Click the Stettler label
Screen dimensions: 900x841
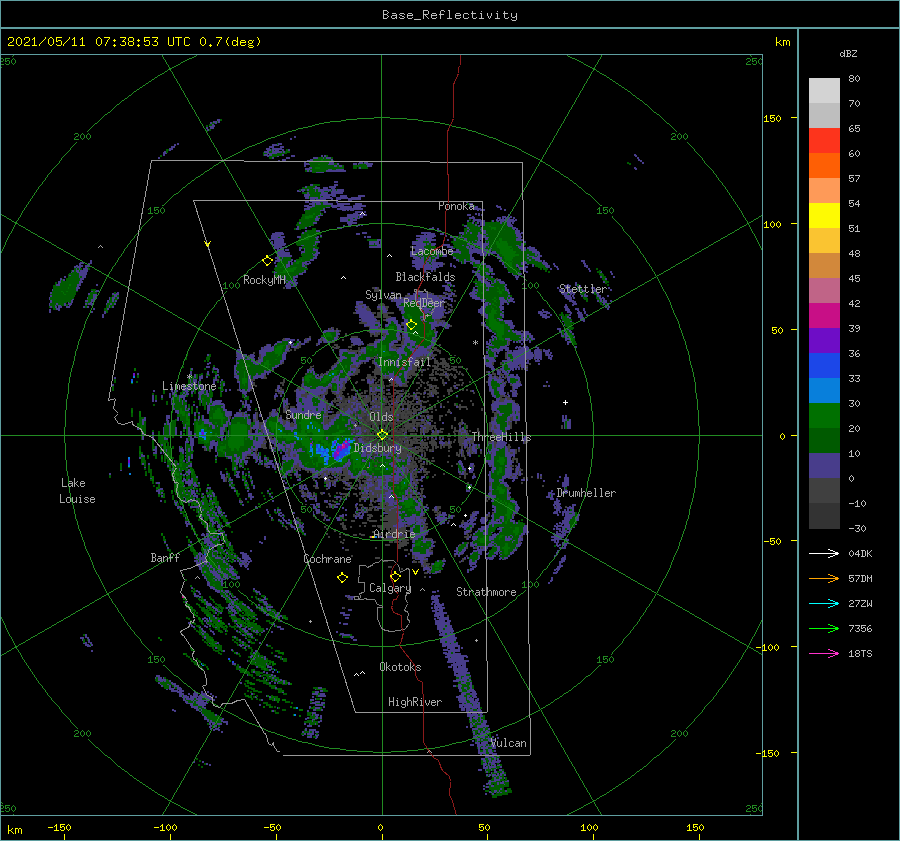[x=583, y=289]
